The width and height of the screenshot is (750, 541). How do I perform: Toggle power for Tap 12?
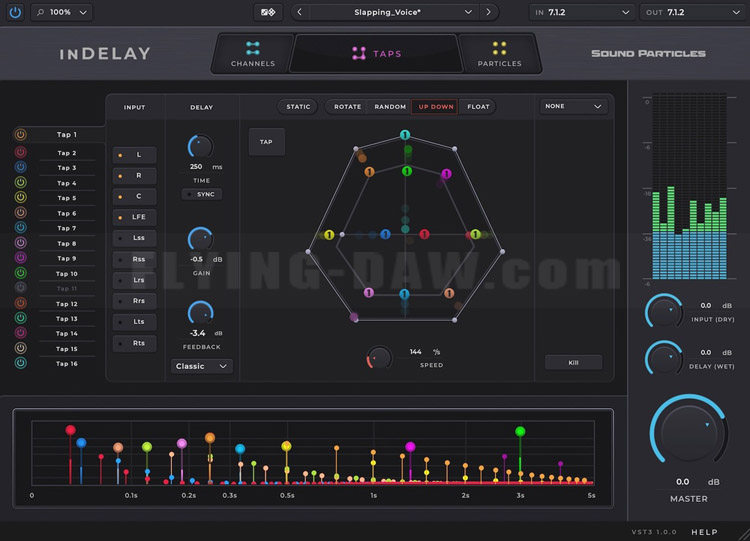(20, 303)
